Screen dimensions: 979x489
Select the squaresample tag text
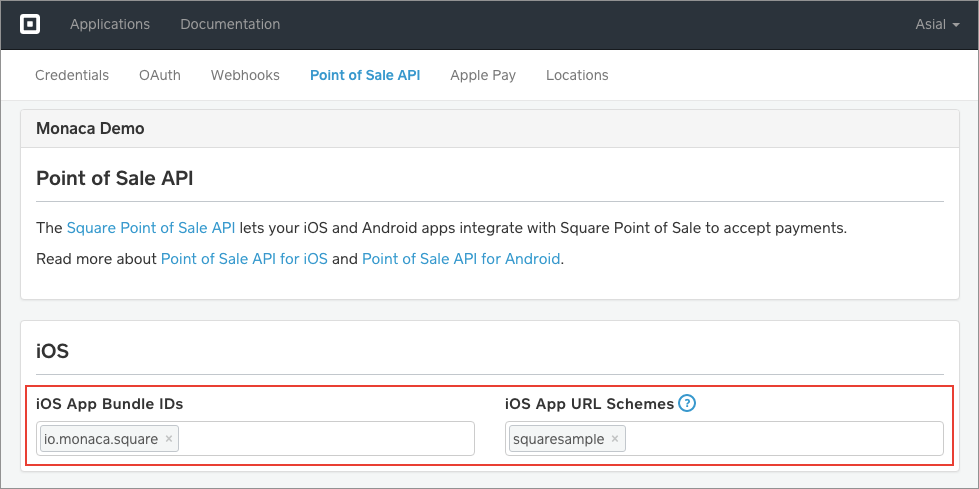tap(558, 439)
